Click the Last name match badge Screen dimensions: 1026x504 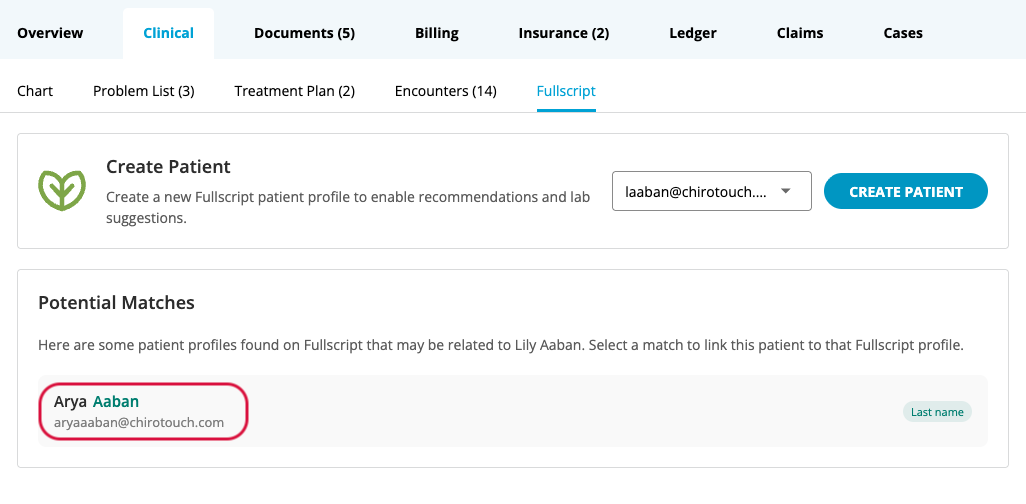tap(937, 411)
